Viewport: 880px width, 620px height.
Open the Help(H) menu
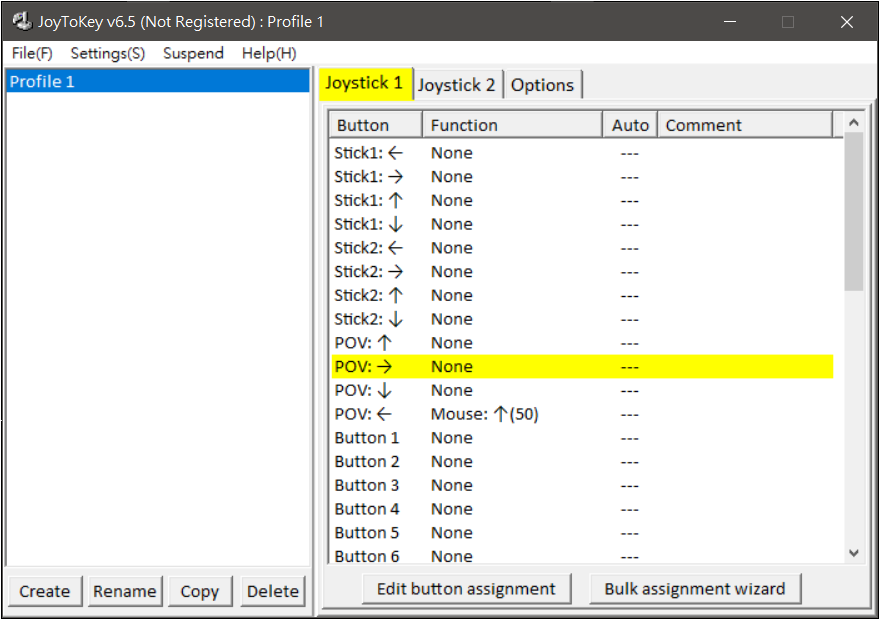point(269,53)
